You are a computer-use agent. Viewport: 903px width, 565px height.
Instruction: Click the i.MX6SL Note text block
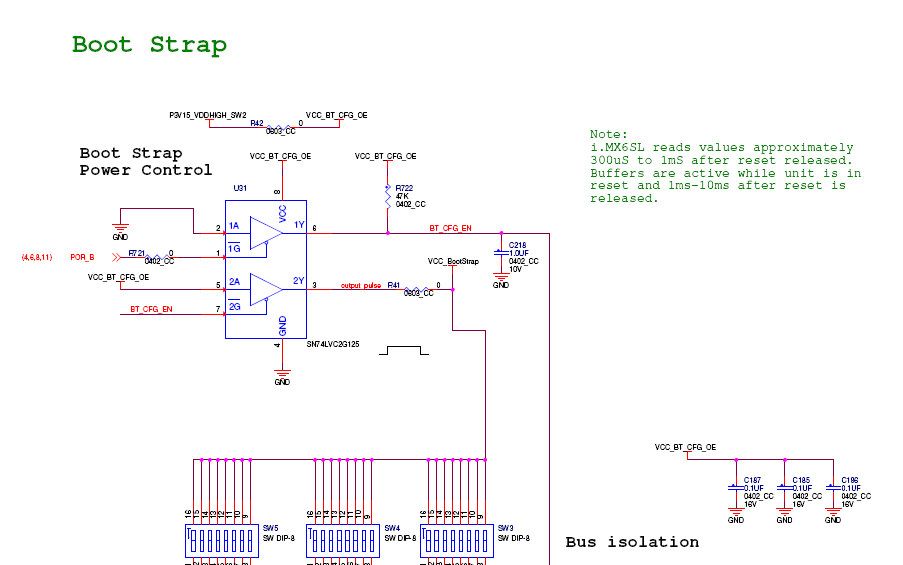(x=726, y=166)
